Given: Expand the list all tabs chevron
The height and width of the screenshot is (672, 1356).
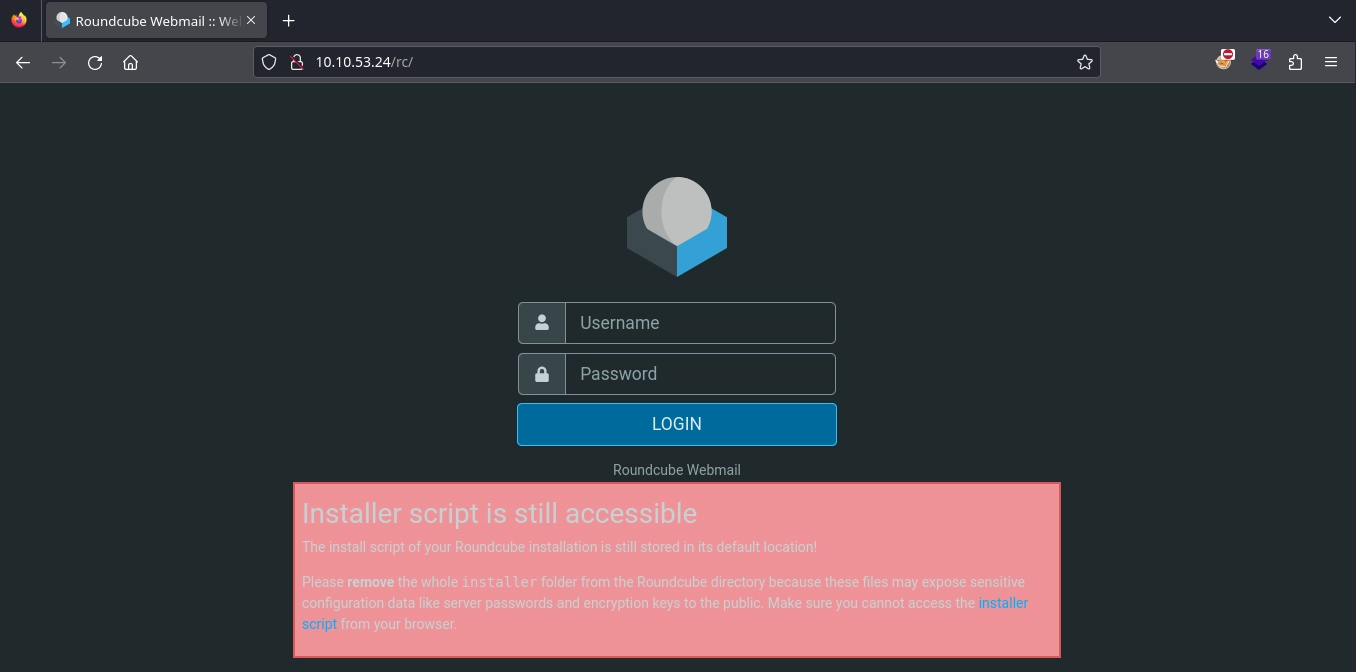Looking at the screenshot, I should (x=1334, y=20).
